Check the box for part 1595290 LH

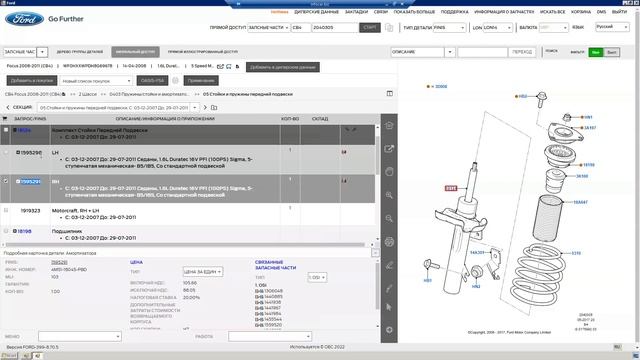[x=6, y=152]
